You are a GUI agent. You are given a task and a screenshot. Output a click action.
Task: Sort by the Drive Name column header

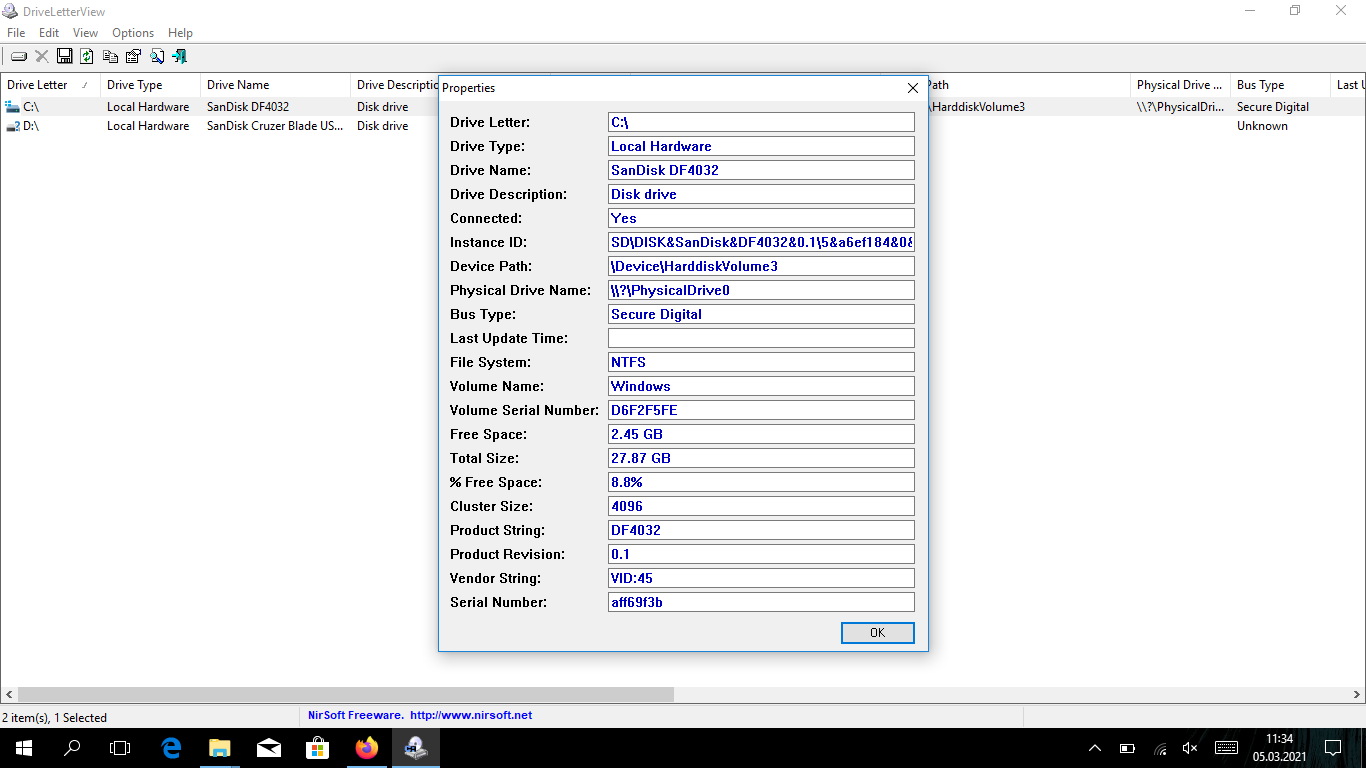tap(275, 85)
